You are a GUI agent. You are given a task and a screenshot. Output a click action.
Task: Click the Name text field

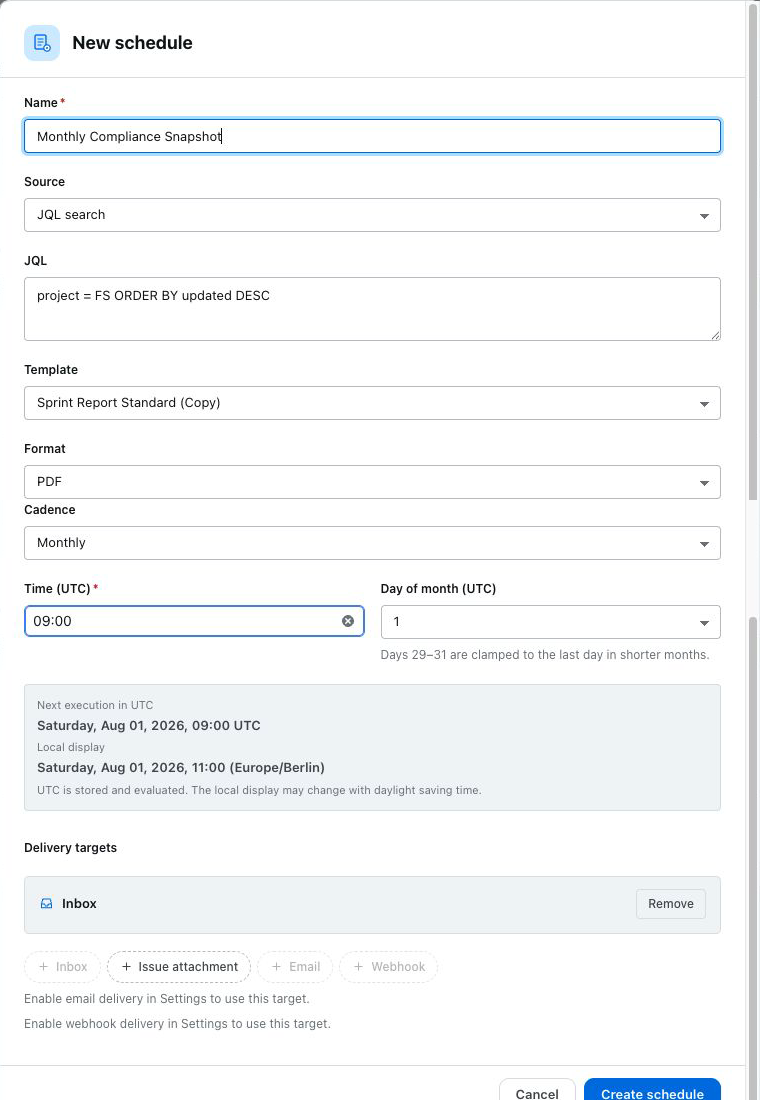click(x=372, y=136)
